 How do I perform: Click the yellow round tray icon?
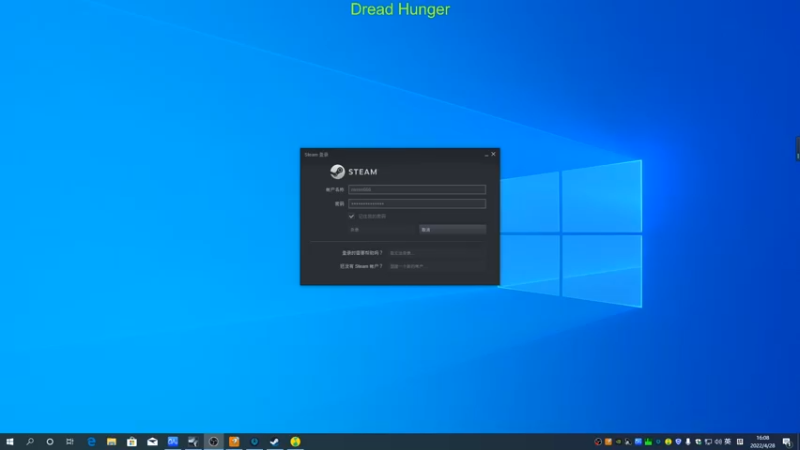click(x=668, y=442)
